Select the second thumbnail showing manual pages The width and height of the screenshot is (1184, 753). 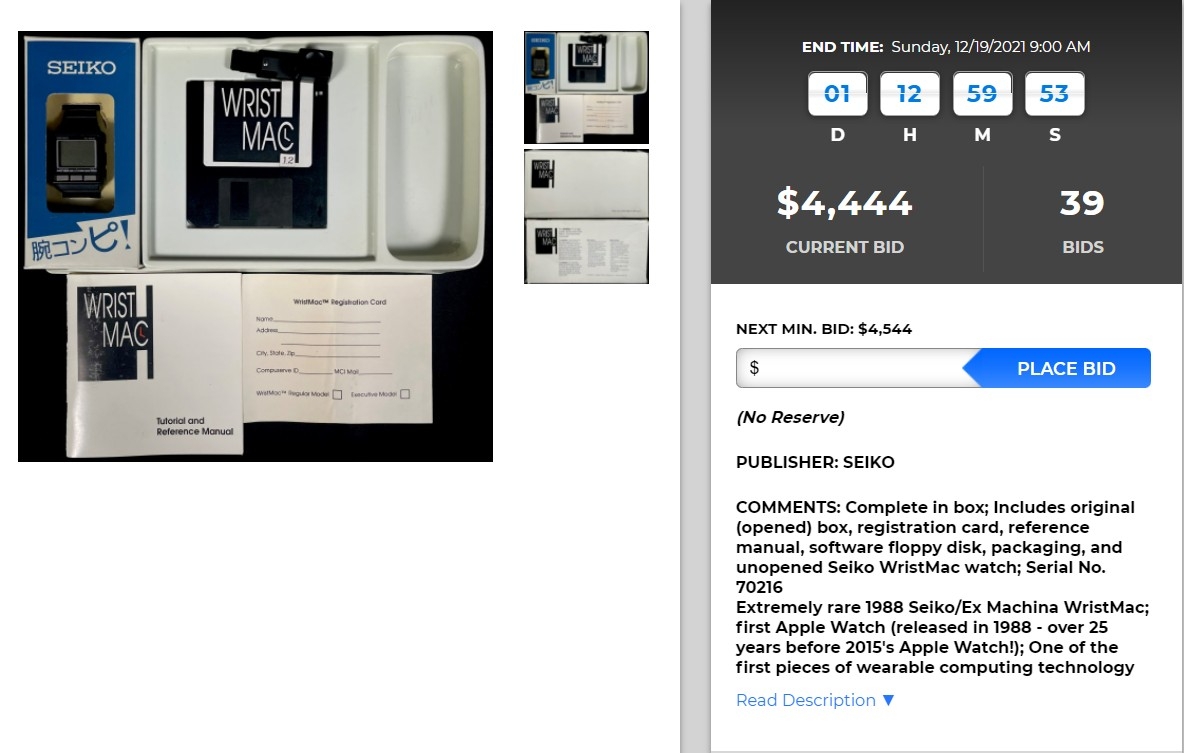click(586, 217)
